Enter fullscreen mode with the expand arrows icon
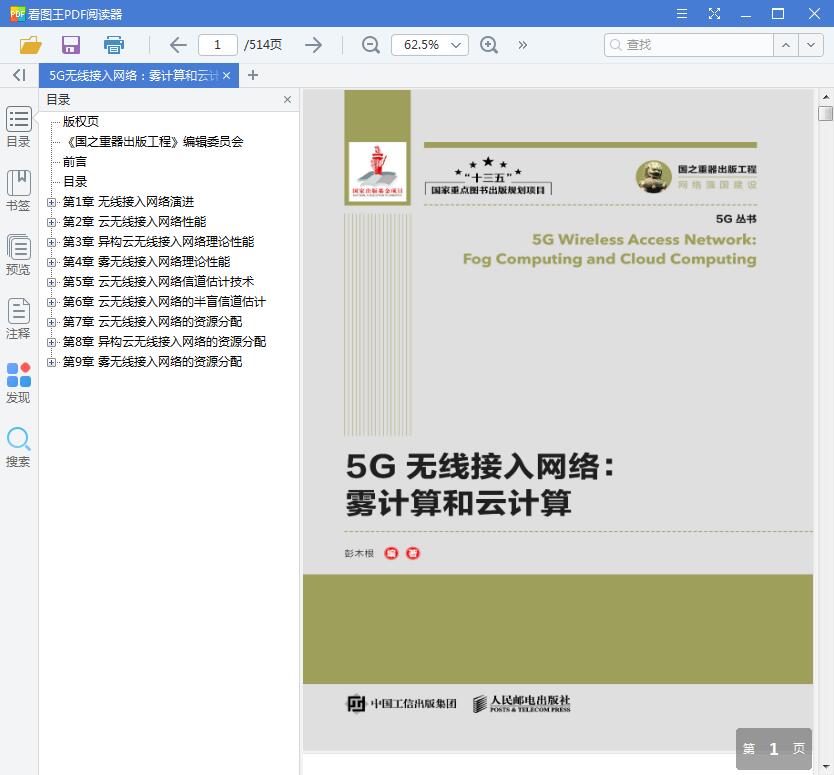Screen dimensions: 834x775 click(714, 14)
